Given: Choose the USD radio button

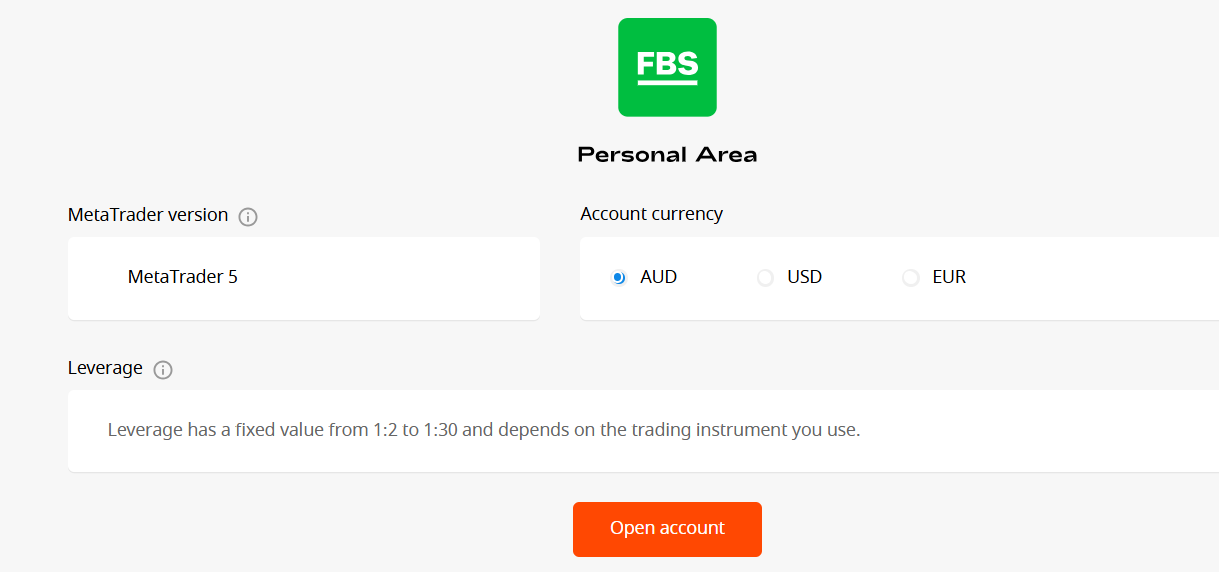Looking at the screenshot, I should click(765, 278).
